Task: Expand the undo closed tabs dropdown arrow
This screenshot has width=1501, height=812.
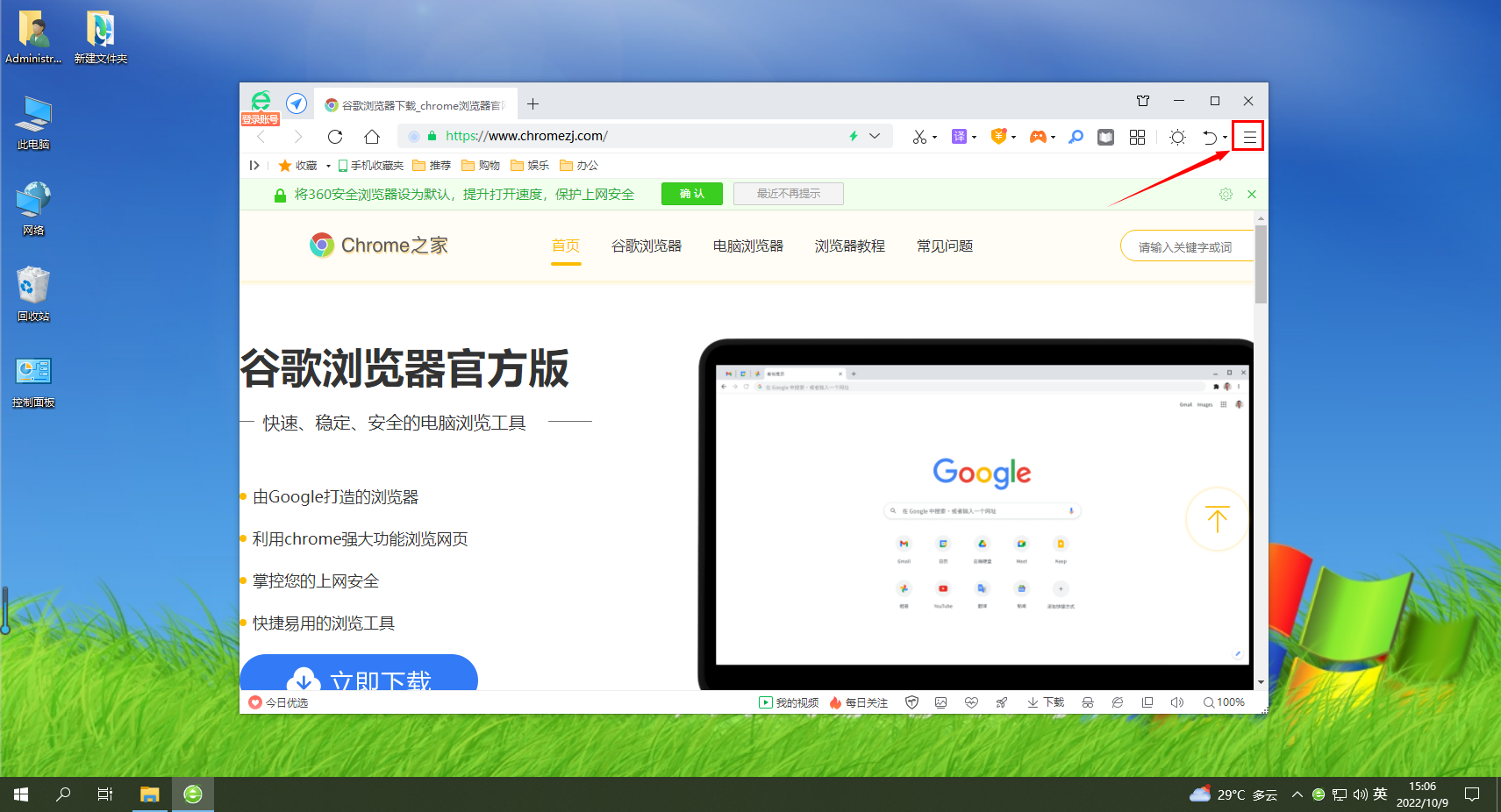Action: (1225, 138)
